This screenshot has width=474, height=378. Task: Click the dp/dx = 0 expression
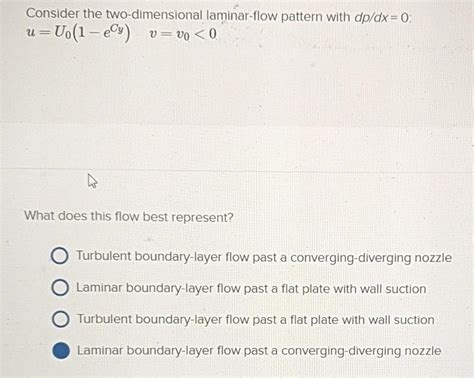[x=382, y=17]
